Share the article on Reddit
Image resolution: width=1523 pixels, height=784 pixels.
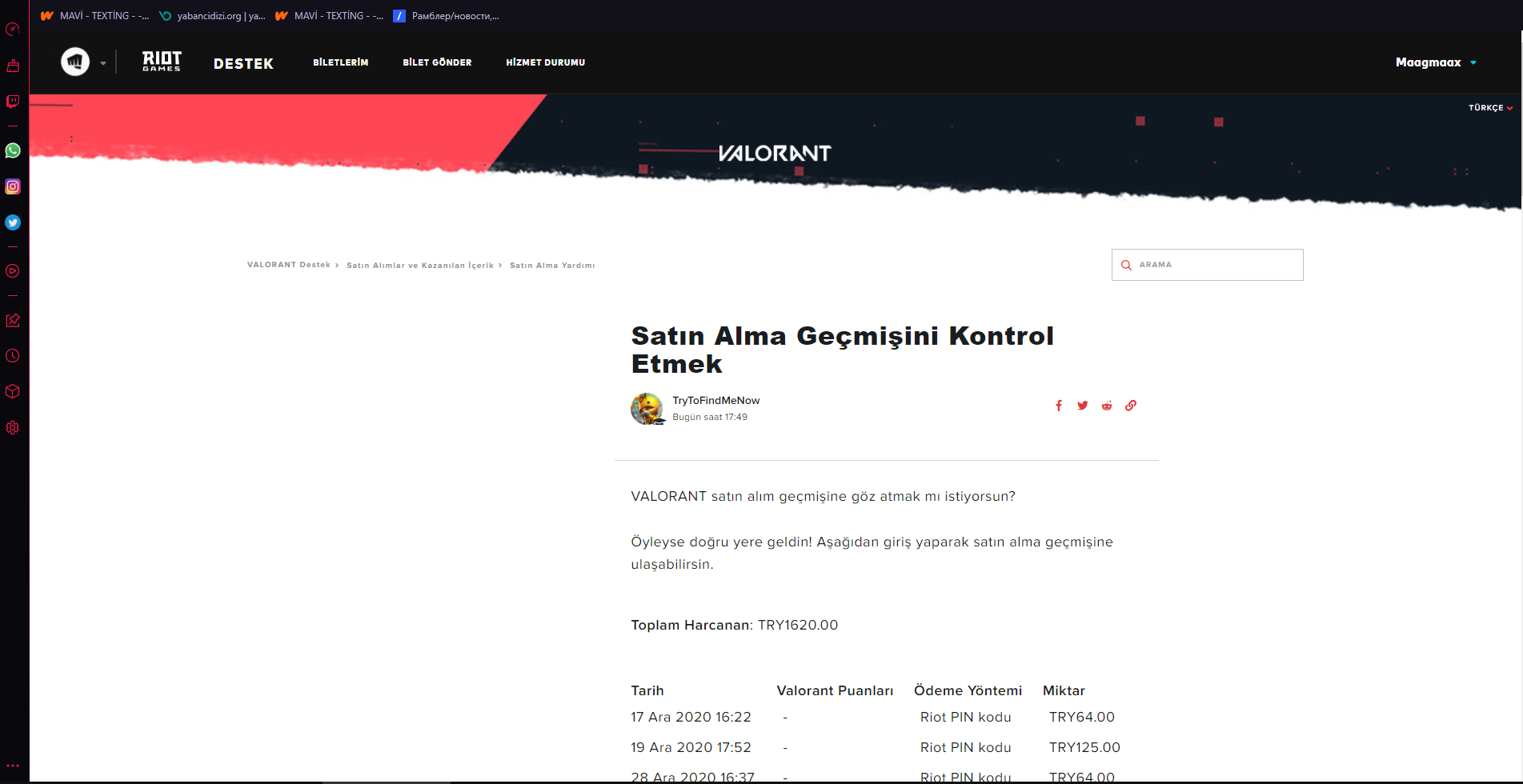1107,406
